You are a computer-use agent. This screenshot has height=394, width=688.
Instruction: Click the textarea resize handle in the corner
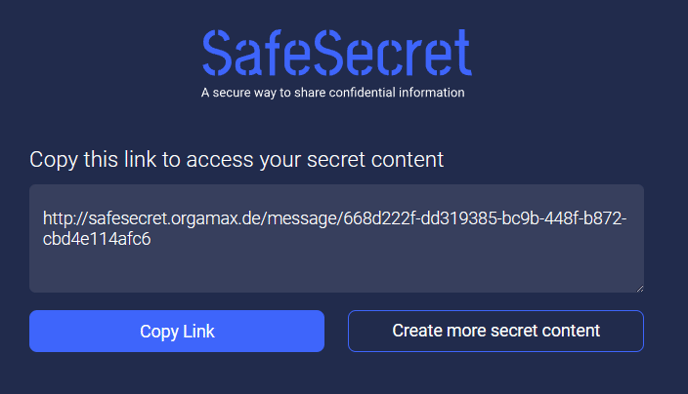(640, 288)
